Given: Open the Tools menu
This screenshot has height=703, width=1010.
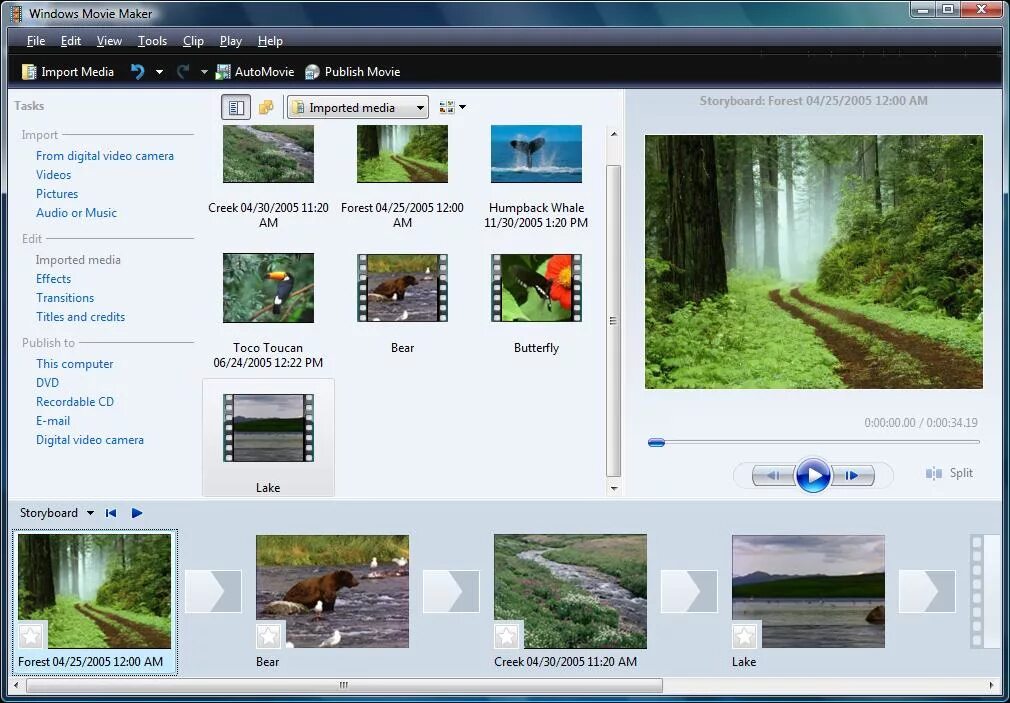Looking at the screenshot, I should coord(152,41).
